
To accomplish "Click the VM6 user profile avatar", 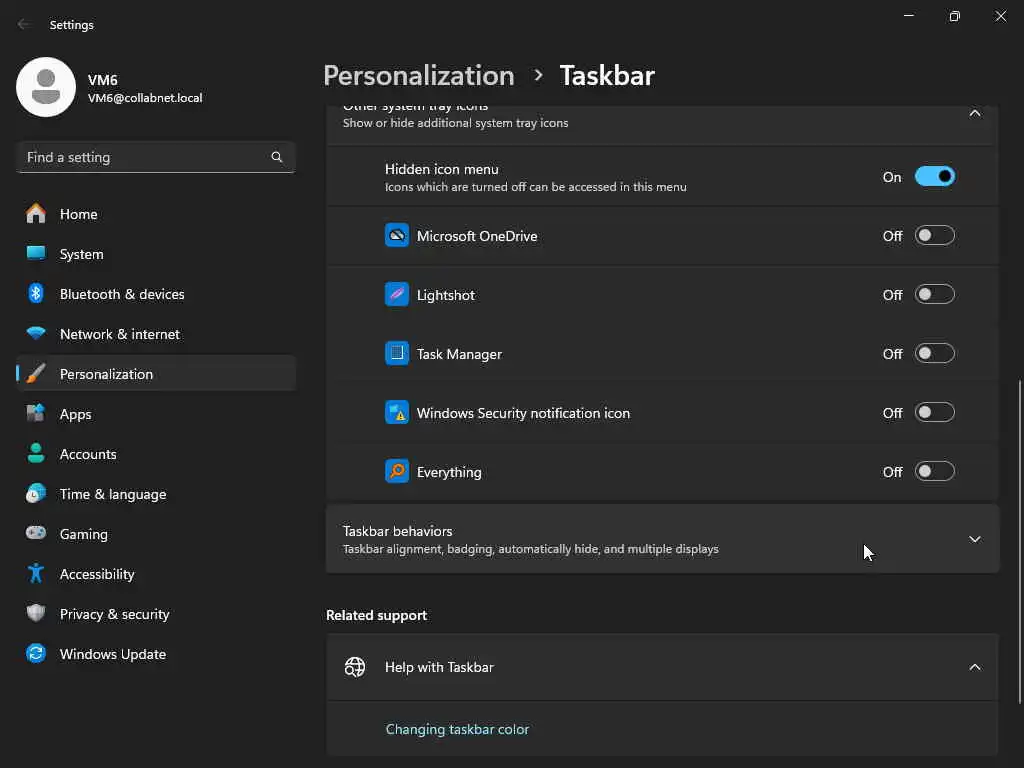I will click(x=46, y=87).
